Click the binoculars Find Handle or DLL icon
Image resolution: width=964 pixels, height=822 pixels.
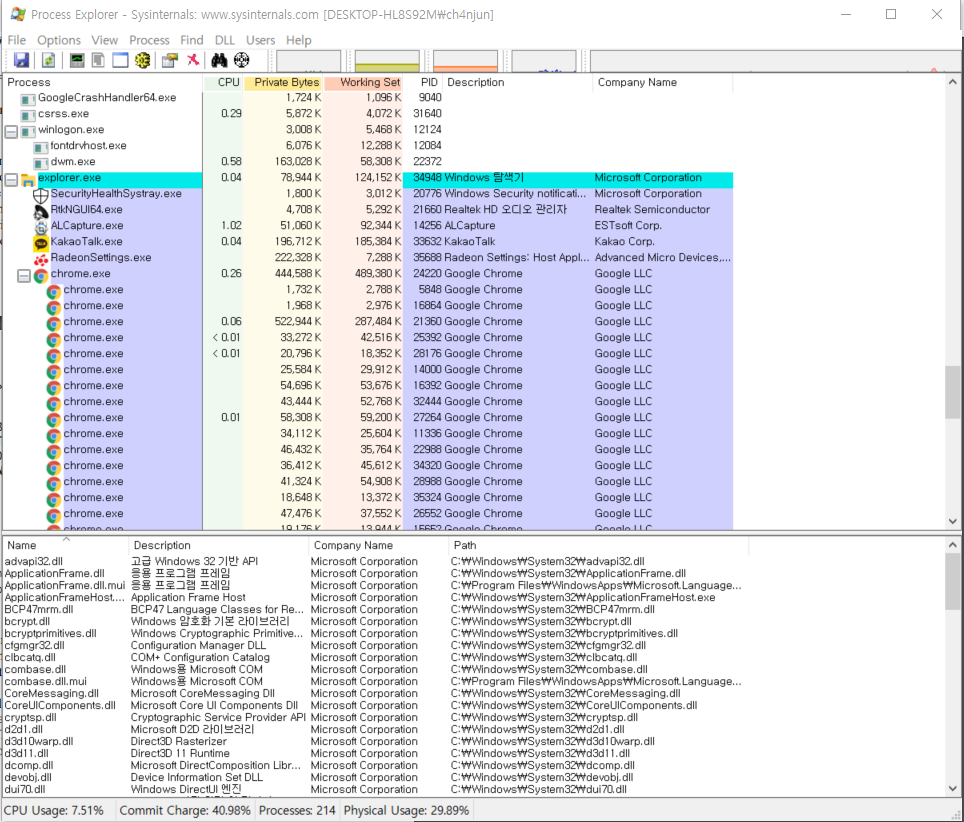tap(219, 60)
